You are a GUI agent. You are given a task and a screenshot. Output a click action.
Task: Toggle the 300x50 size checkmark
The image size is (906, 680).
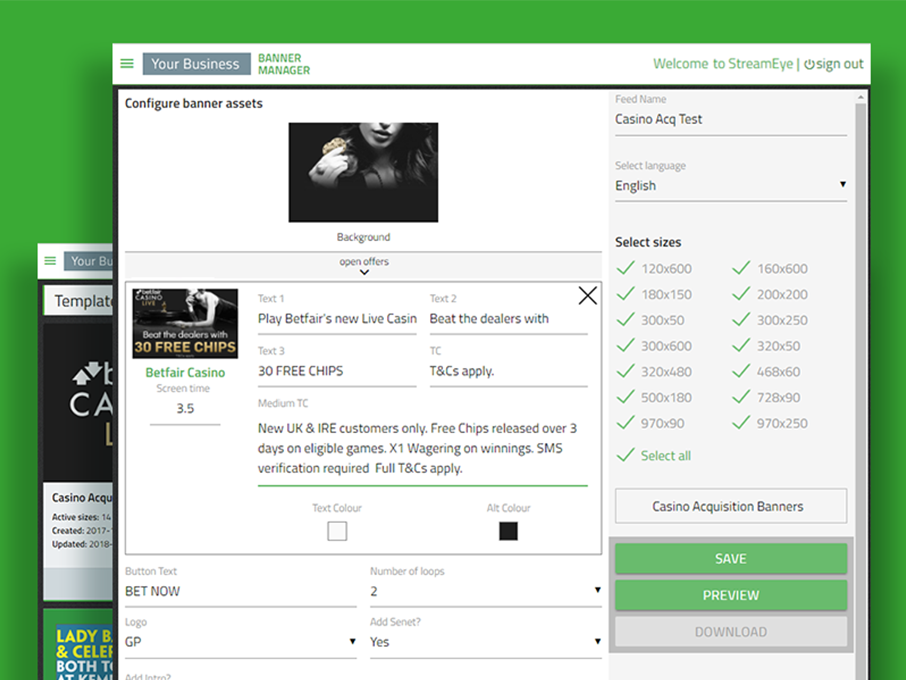(626, 319)
